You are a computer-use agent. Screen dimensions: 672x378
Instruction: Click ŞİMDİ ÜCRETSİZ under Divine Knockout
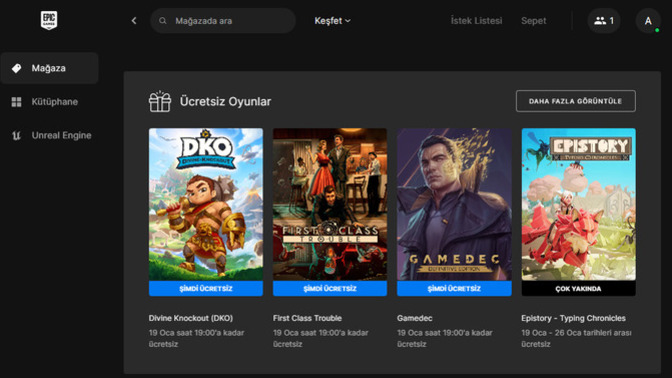206,288
